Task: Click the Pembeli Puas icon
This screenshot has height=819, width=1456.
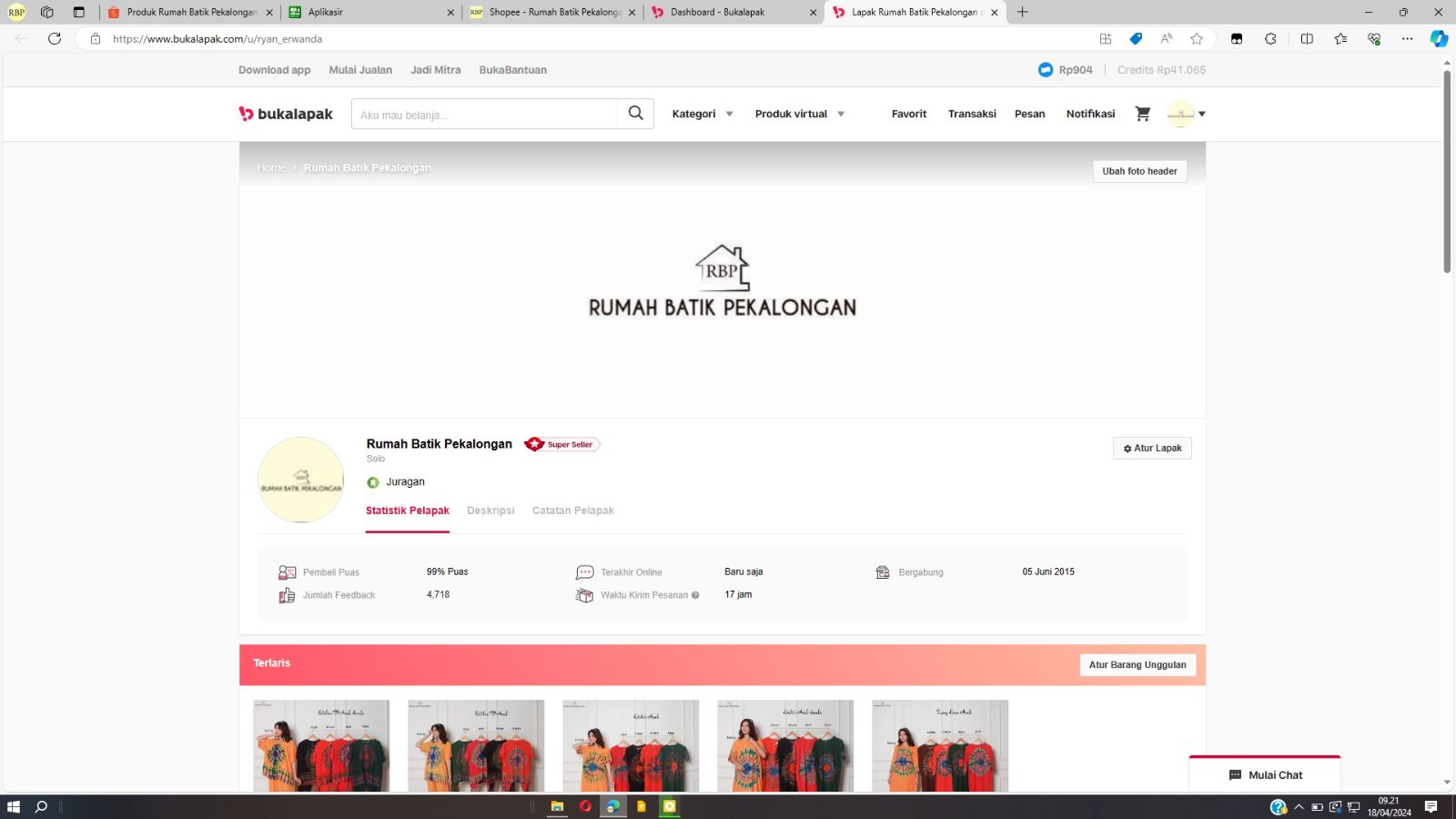Action: [287, 572]
